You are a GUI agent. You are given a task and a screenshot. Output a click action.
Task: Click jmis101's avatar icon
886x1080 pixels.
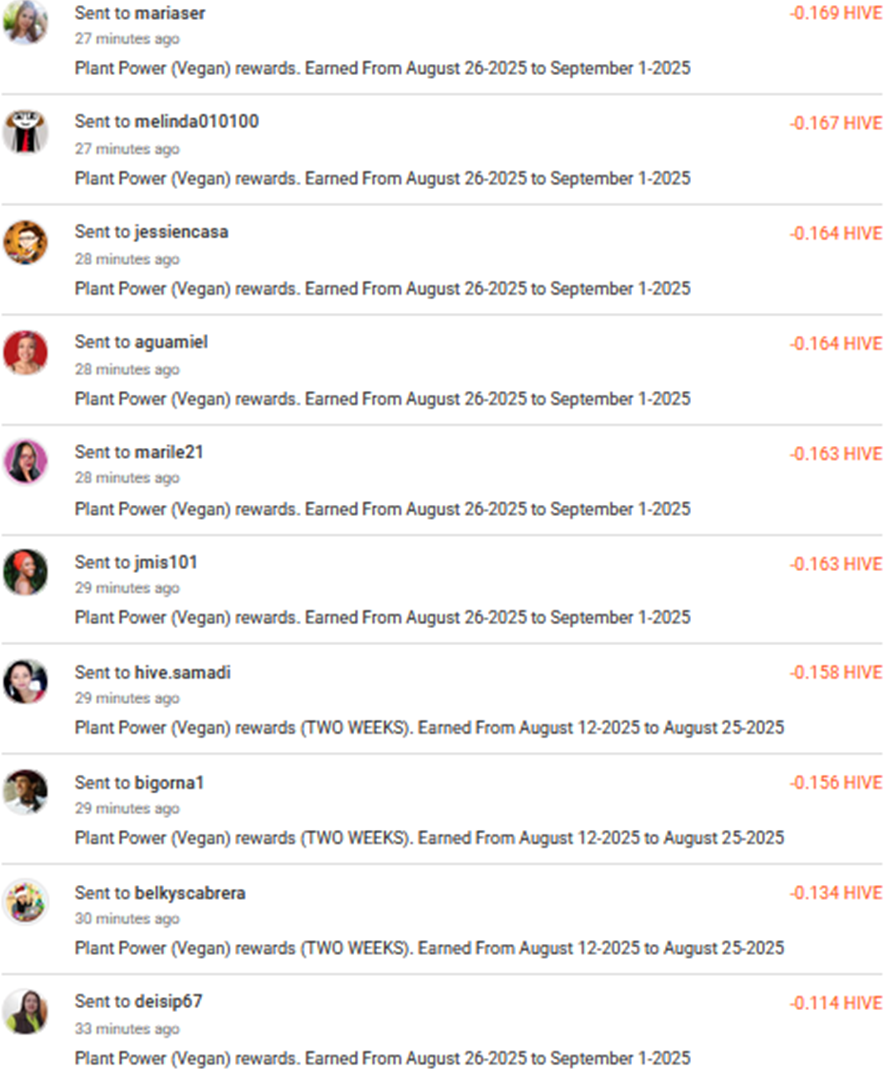[25, 571]
